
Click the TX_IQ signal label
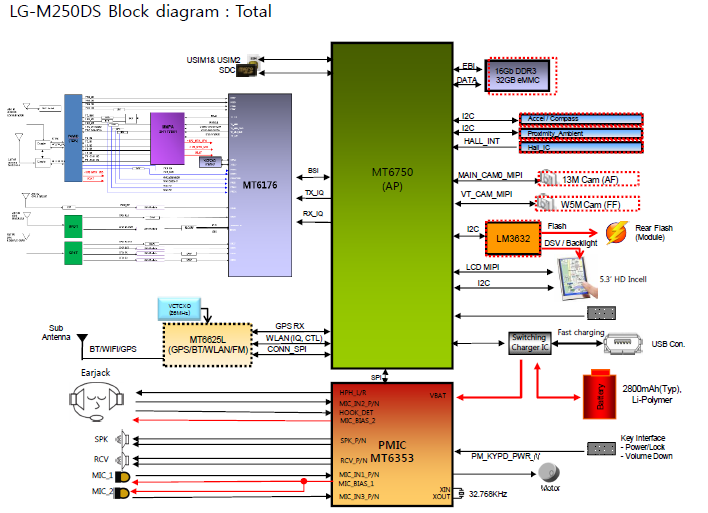(x=314, y=193)
